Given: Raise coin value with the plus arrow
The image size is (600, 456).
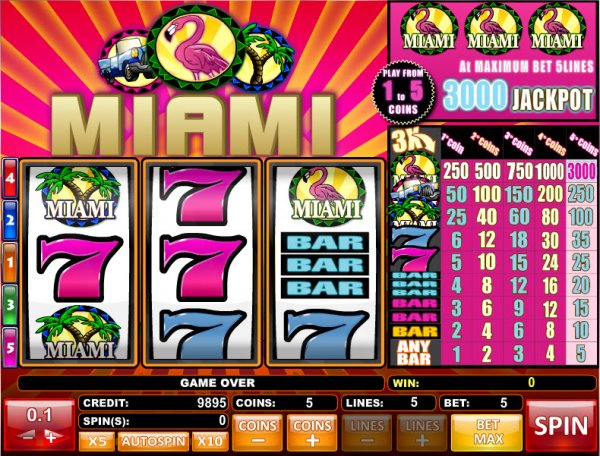Looking at the screenshot, I should point(52,436).
